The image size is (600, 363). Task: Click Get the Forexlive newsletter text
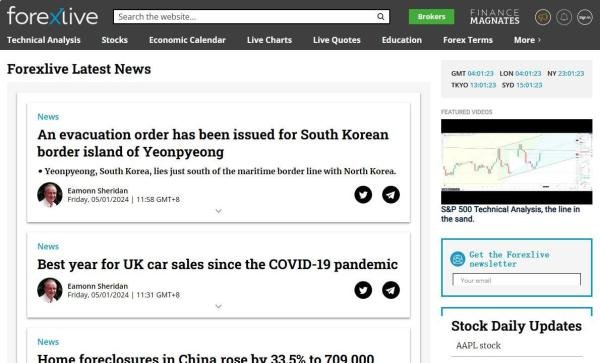click(x=509, y=259)
